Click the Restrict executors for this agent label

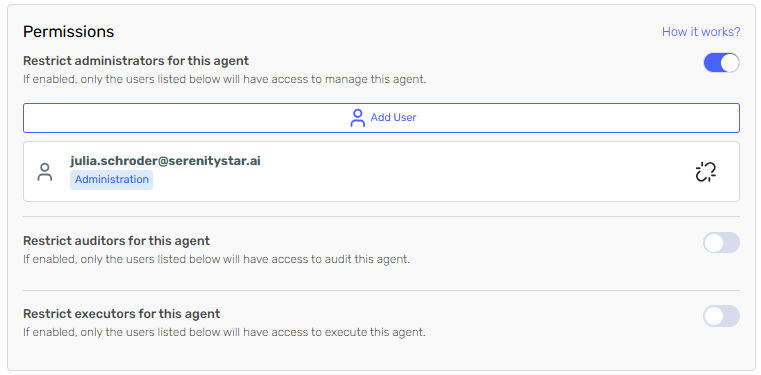click(x=122, y=314)
